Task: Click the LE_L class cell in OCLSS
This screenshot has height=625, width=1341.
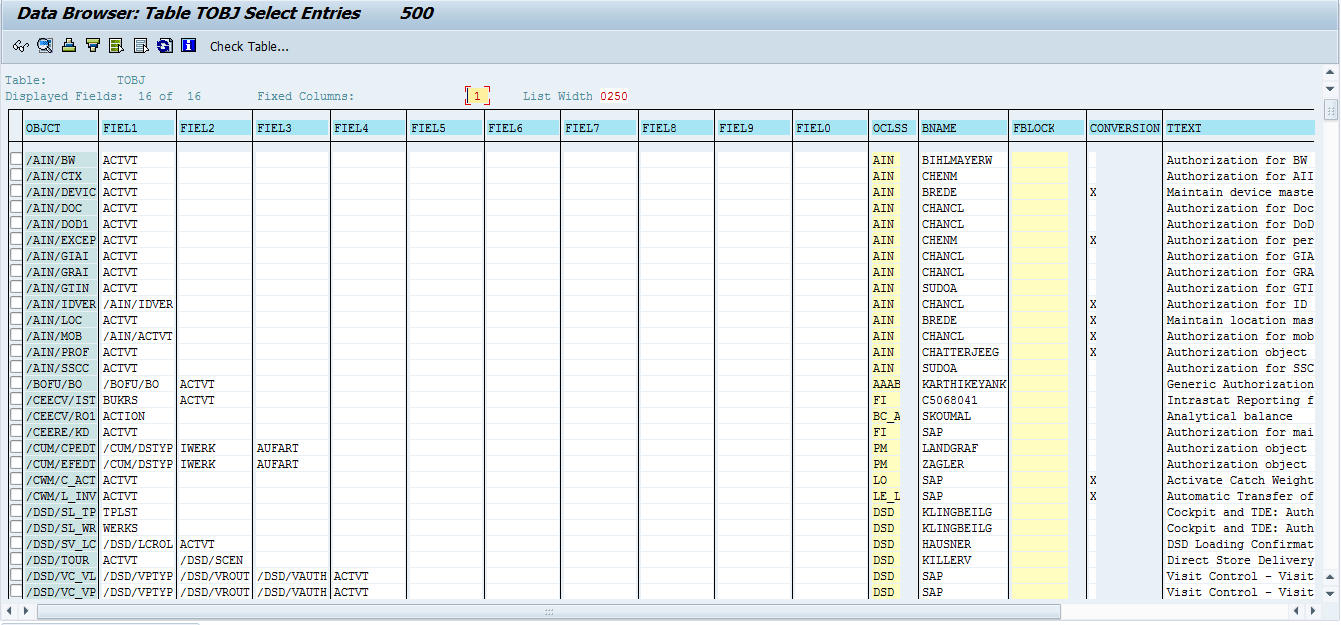Action: (886, 496)
